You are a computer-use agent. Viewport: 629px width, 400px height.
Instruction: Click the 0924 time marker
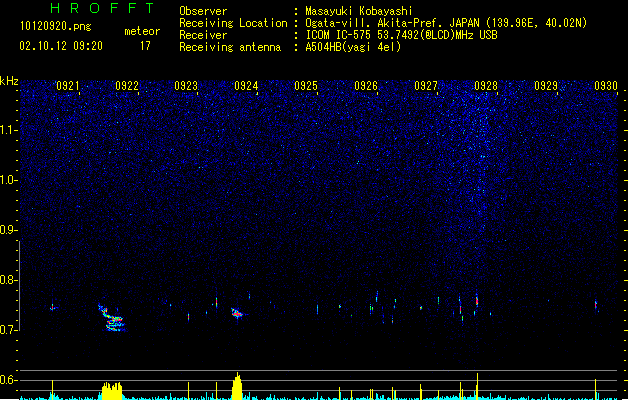pyautogui.click(x=246, y=86)
